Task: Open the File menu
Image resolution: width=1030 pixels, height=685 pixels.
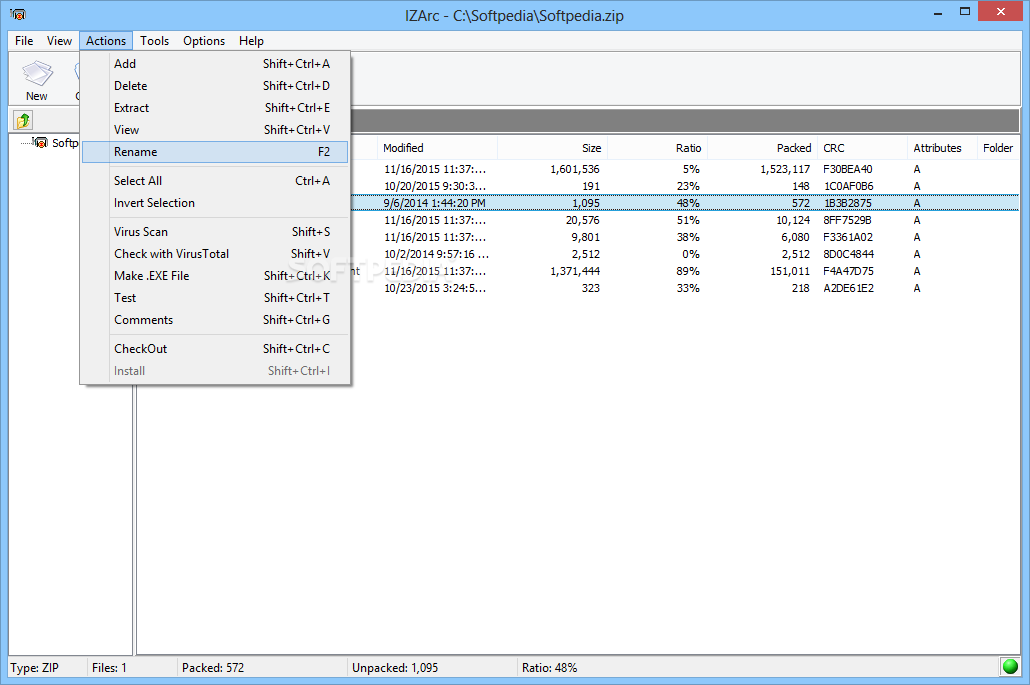Action: [24, 41]
